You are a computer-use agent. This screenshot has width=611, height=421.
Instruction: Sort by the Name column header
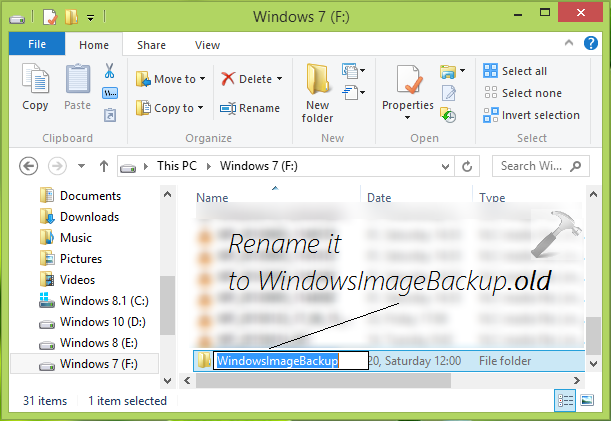[x=212, y=198]
